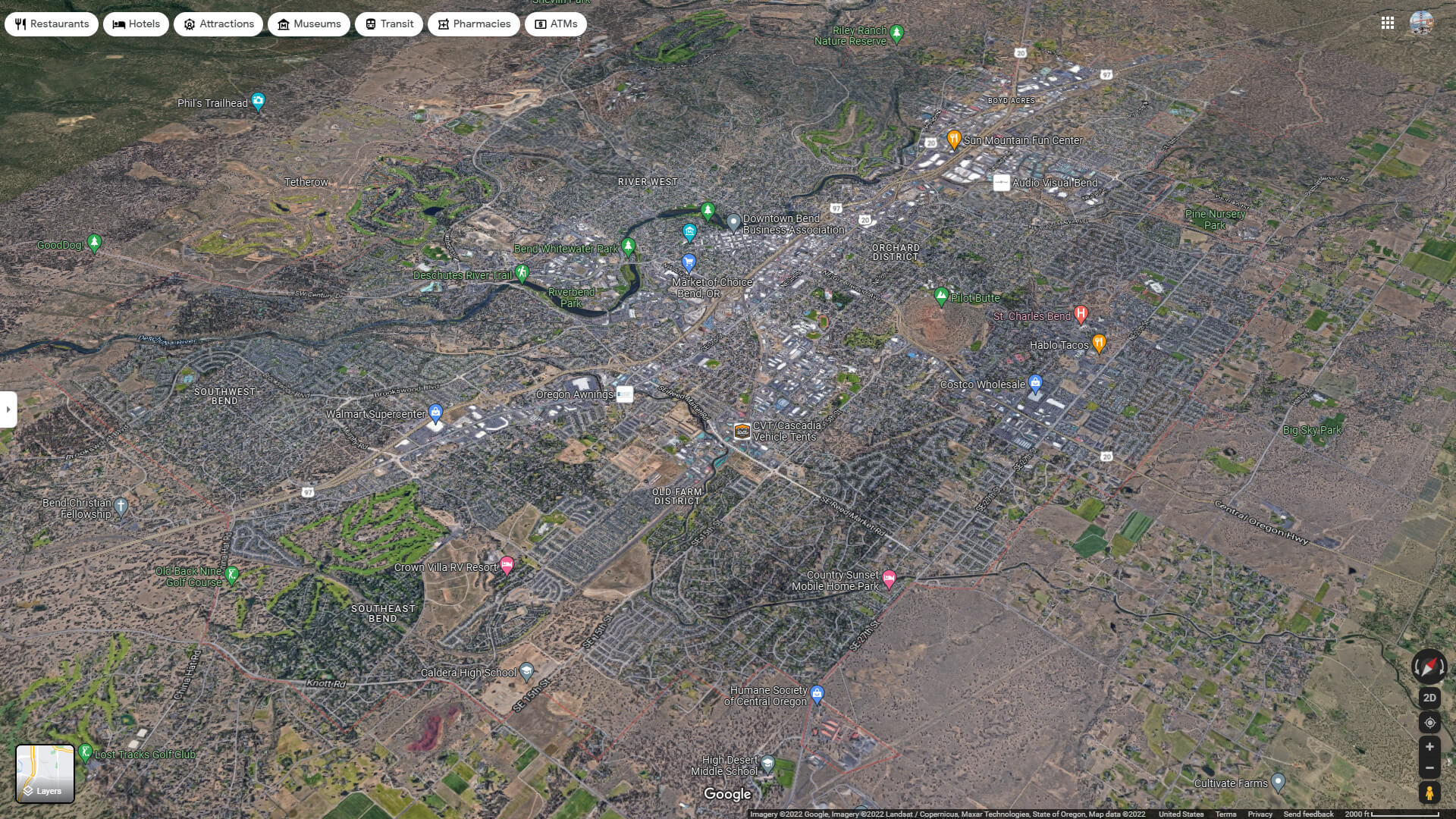
Task: Click the Hablo Tacos restaurant pin
Action: click(1100, 343)
